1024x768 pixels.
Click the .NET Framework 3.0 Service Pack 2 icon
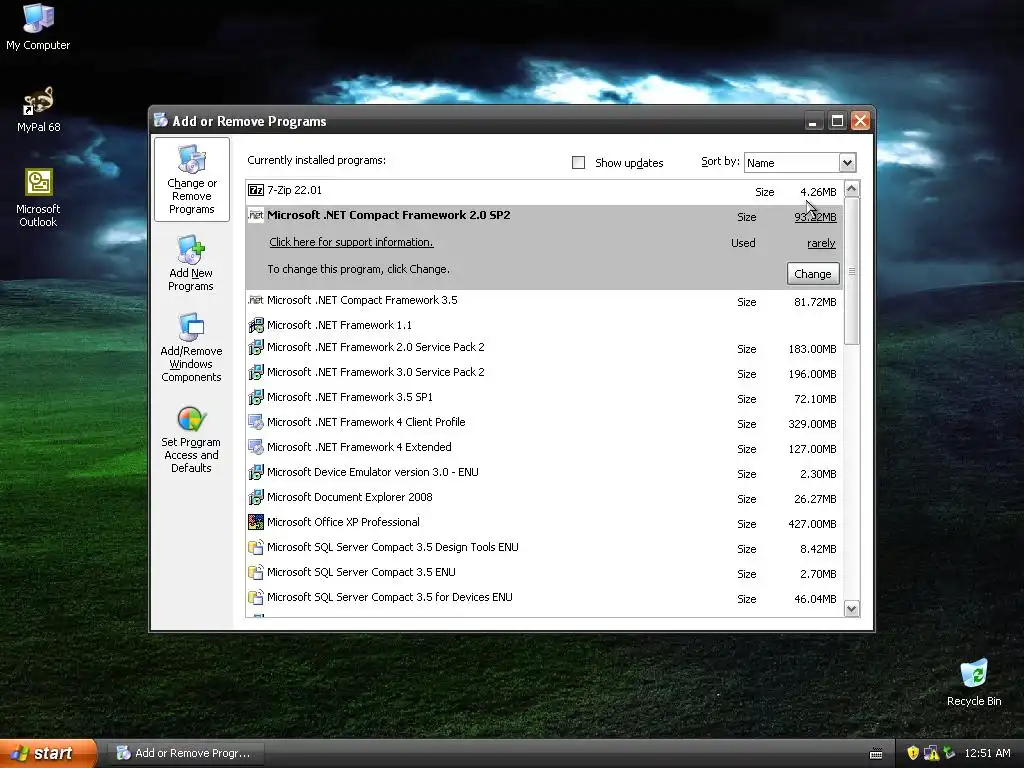pyautogui.click(x=256, y=372)
